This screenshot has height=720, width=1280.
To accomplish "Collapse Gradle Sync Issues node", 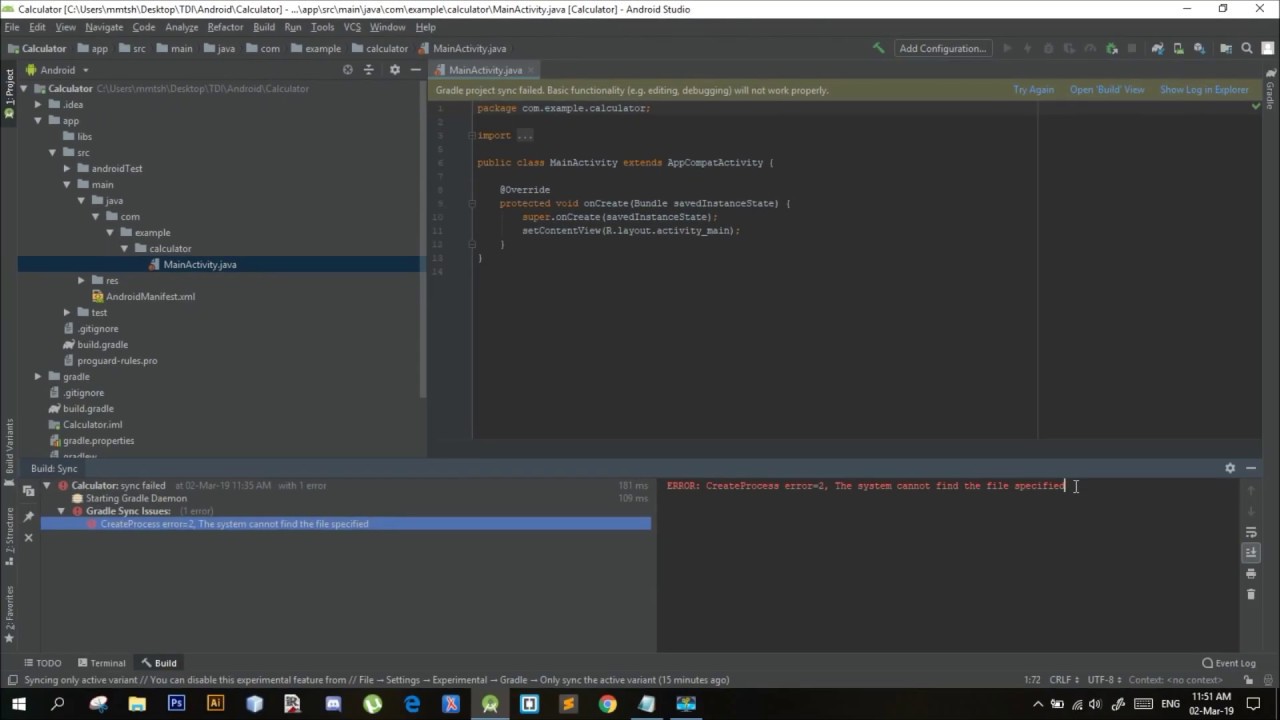I will [61, 511].
